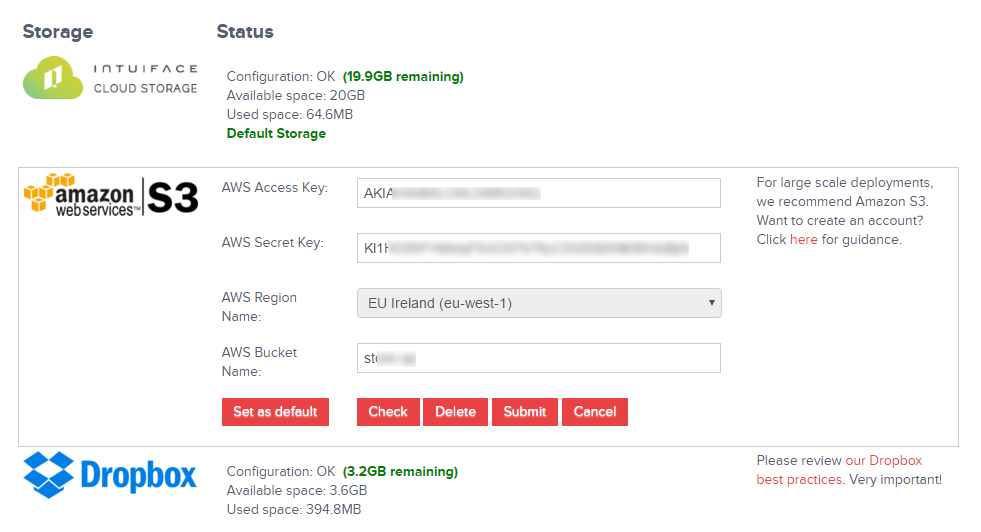Viewport: 981px width, 532px height.
Task: Select the 'Available space: 20GB' text
Action: tap(295, 96)
